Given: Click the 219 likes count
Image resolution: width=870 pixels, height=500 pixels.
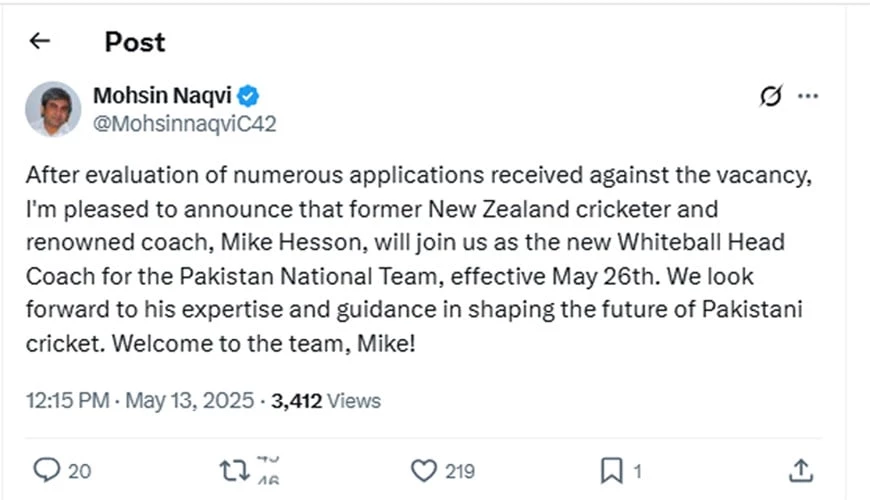Looking at the screenshot, I should pyautogui.click(x=459, y=470).
